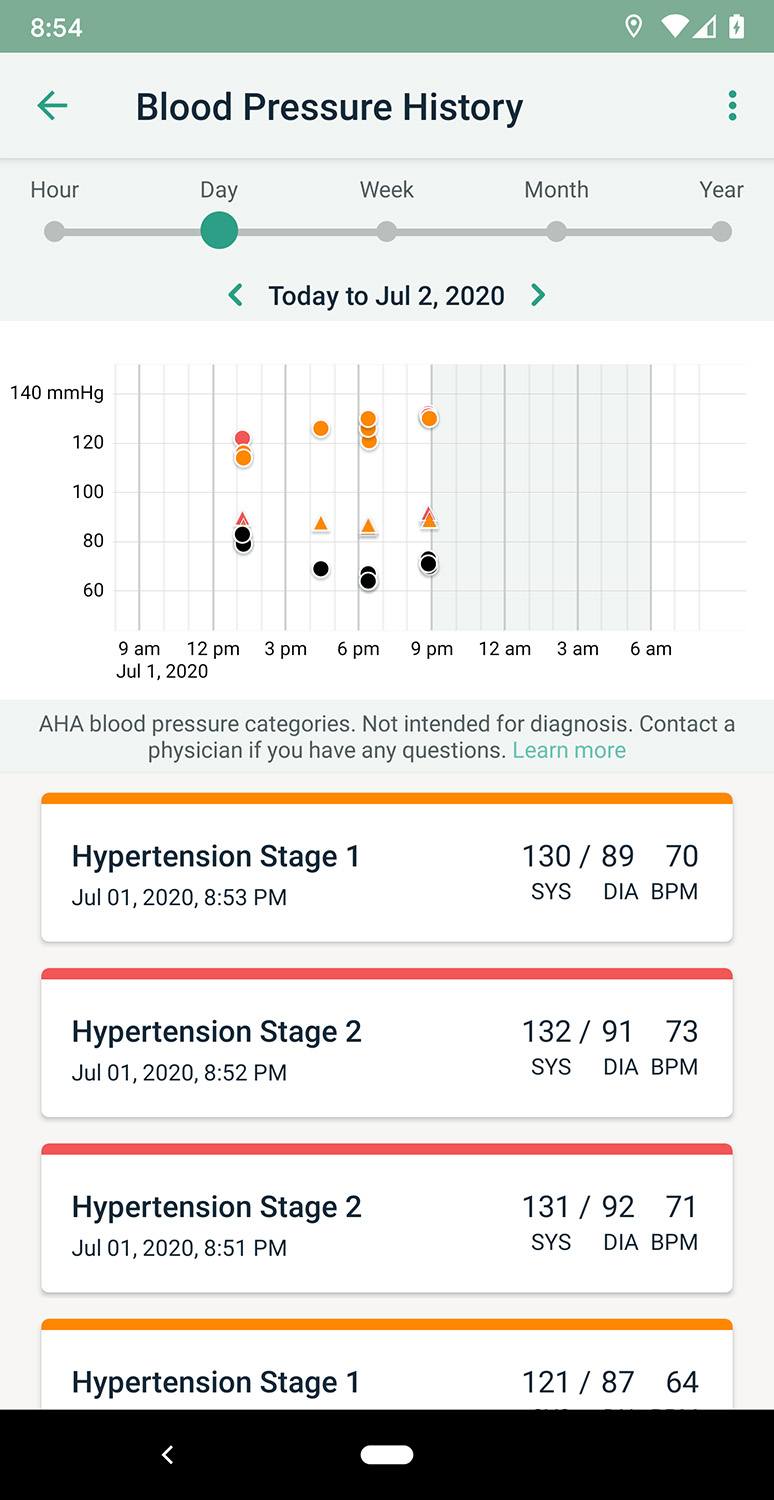
Task: Select the Hour time scale point
Action: (55, 232)
